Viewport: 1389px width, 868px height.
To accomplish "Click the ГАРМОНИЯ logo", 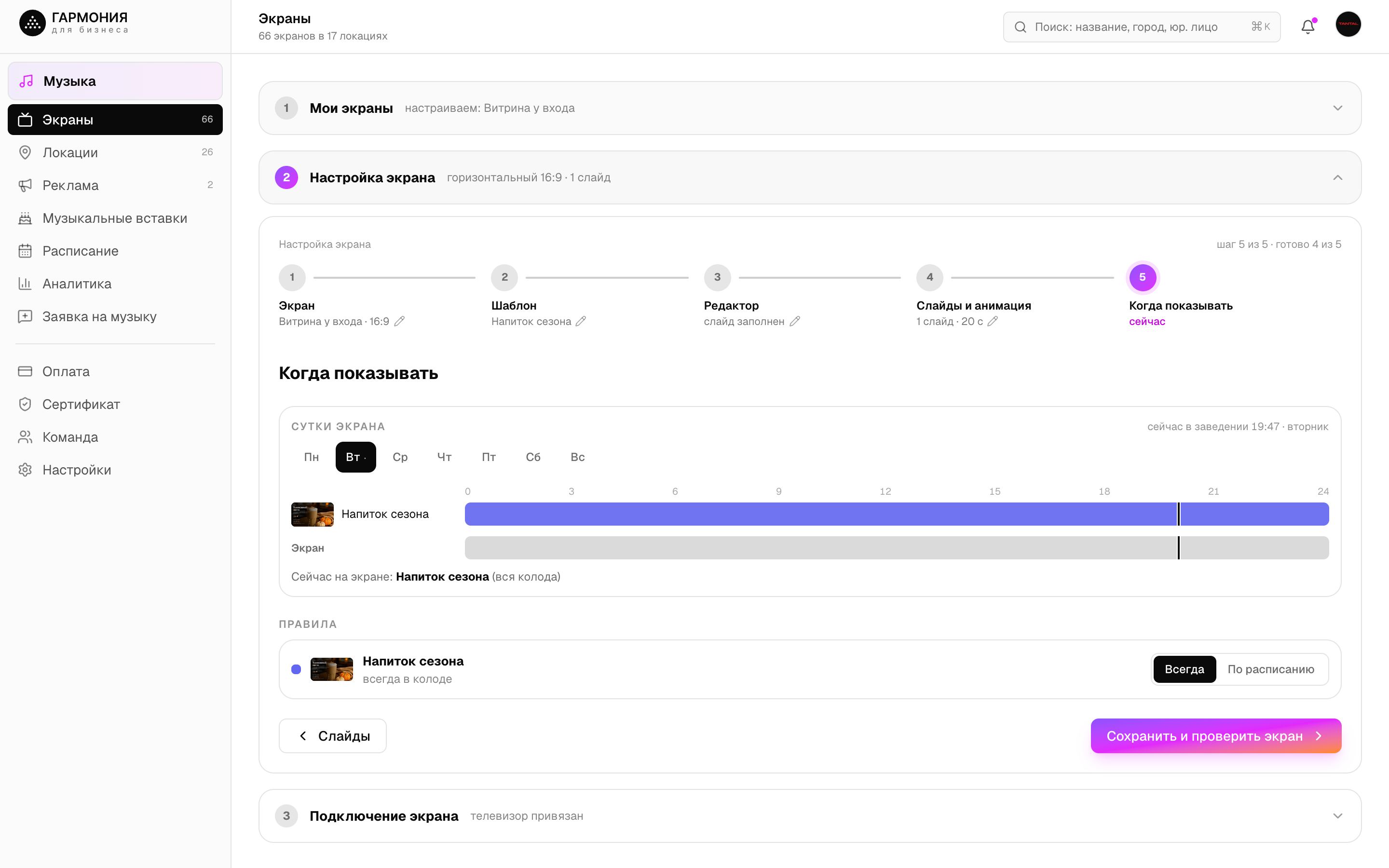I will click(73, 23).
